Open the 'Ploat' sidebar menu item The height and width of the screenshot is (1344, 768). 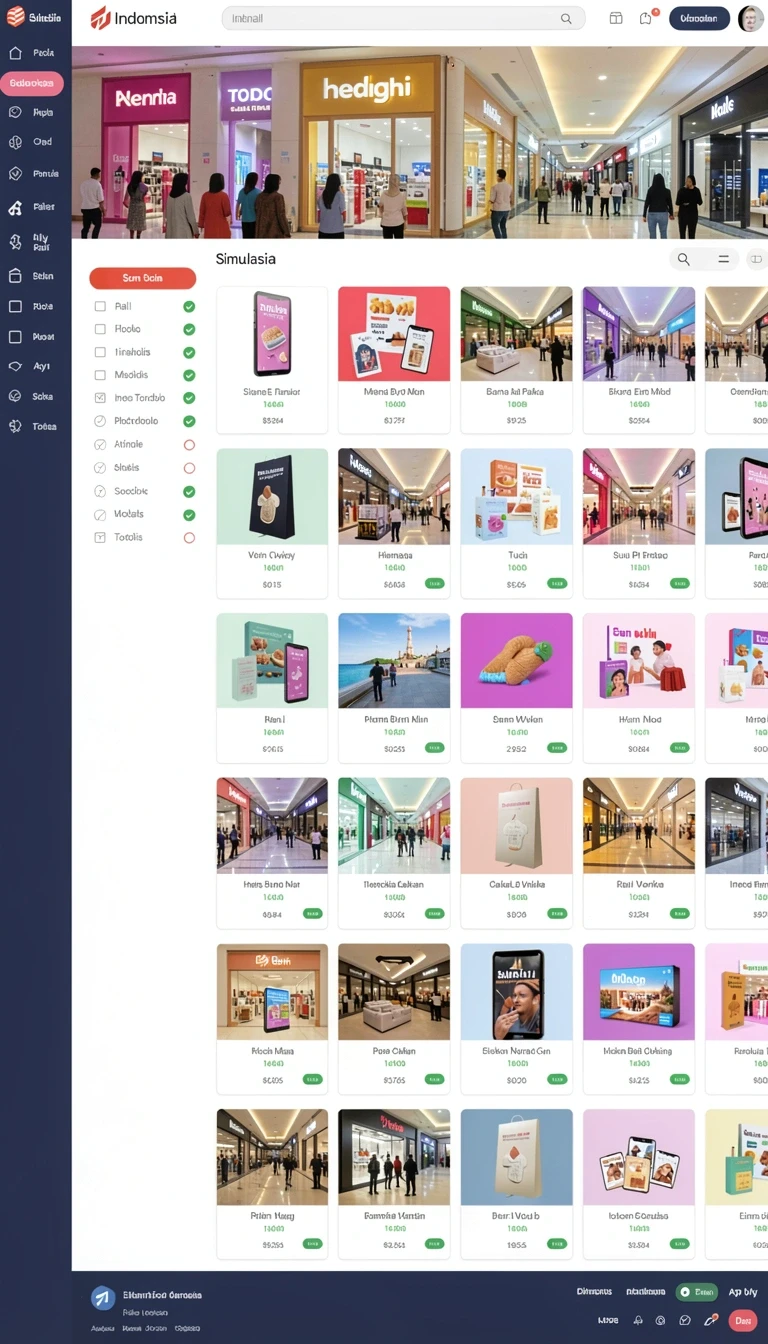tap(32, 337)
